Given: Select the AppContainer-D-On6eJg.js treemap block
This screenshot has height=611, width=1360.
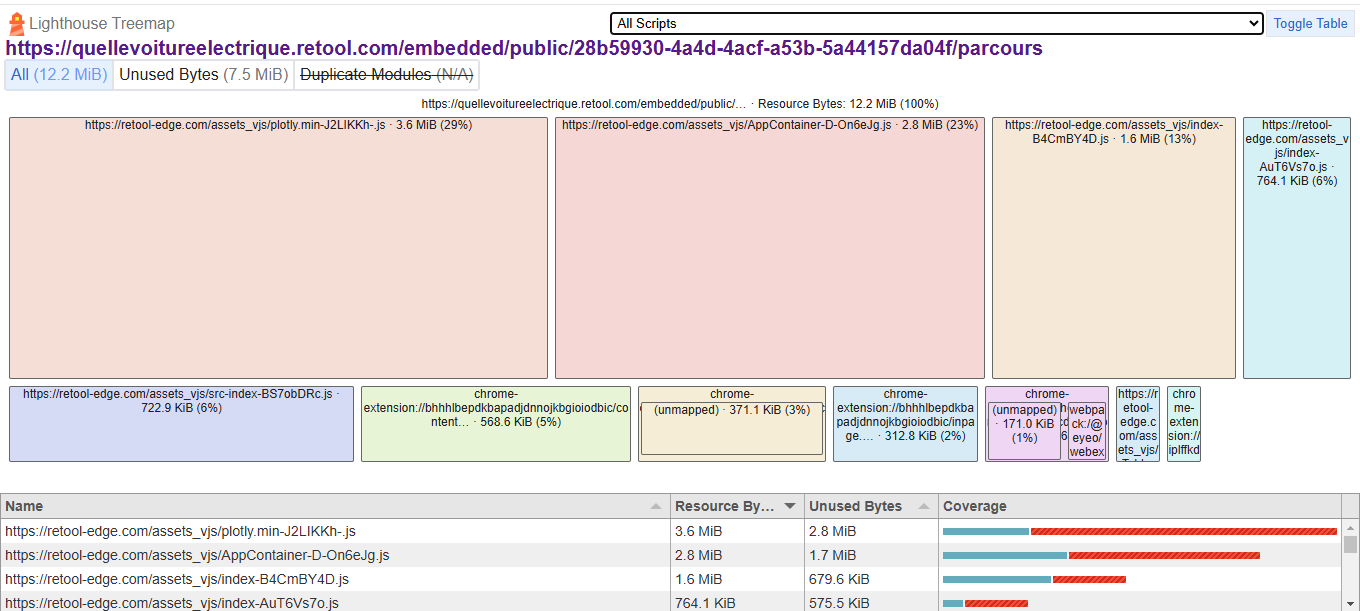Looking at the screenshot, I should pyautogui.click(x=769, y=250).
